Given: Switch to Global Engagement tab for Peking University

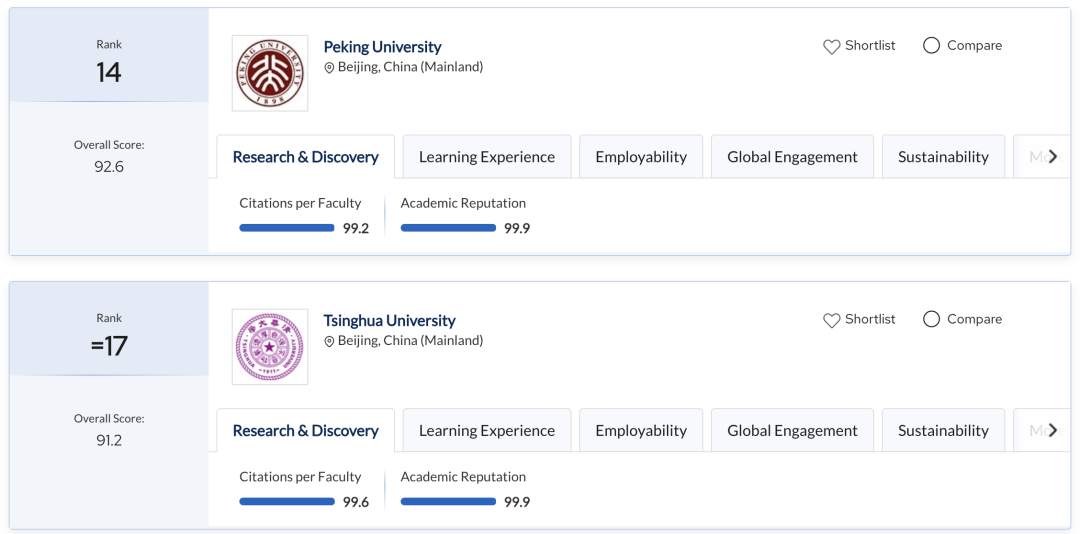Looking at the screenshot, I should coord(792,156).
